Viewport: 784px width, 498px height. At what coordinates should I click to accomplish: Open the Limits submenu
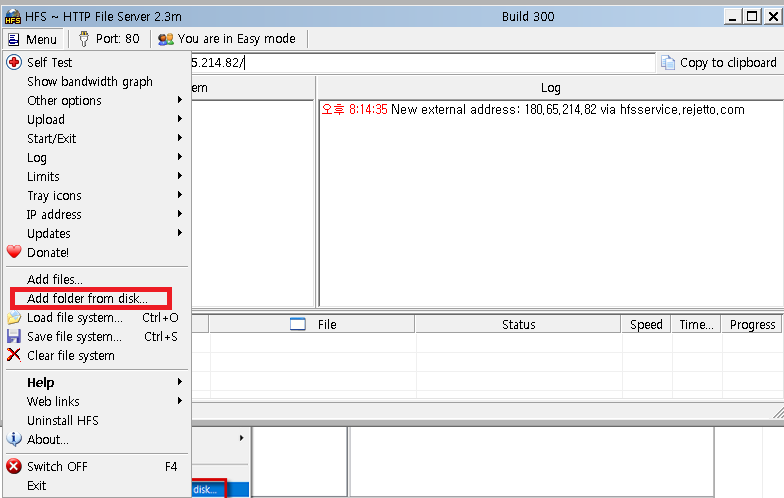(96, 176)
